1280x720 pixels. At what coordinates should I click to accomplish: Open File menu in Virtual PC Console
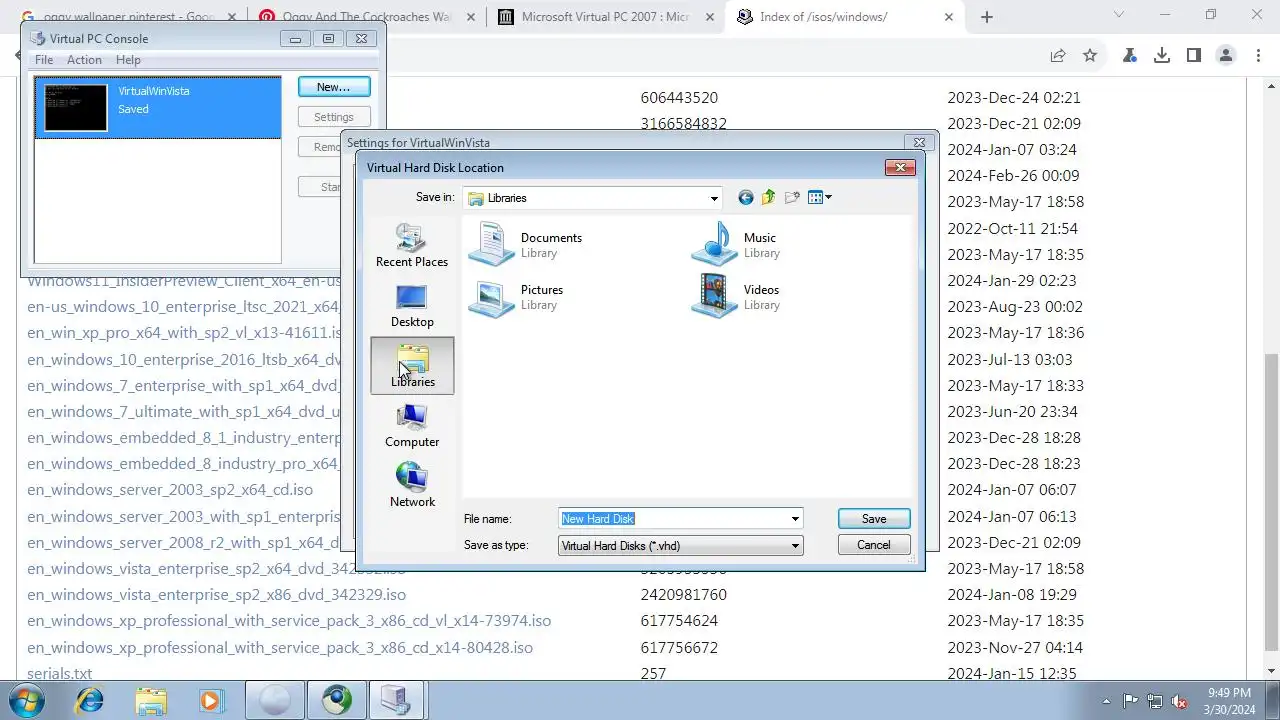44,60
